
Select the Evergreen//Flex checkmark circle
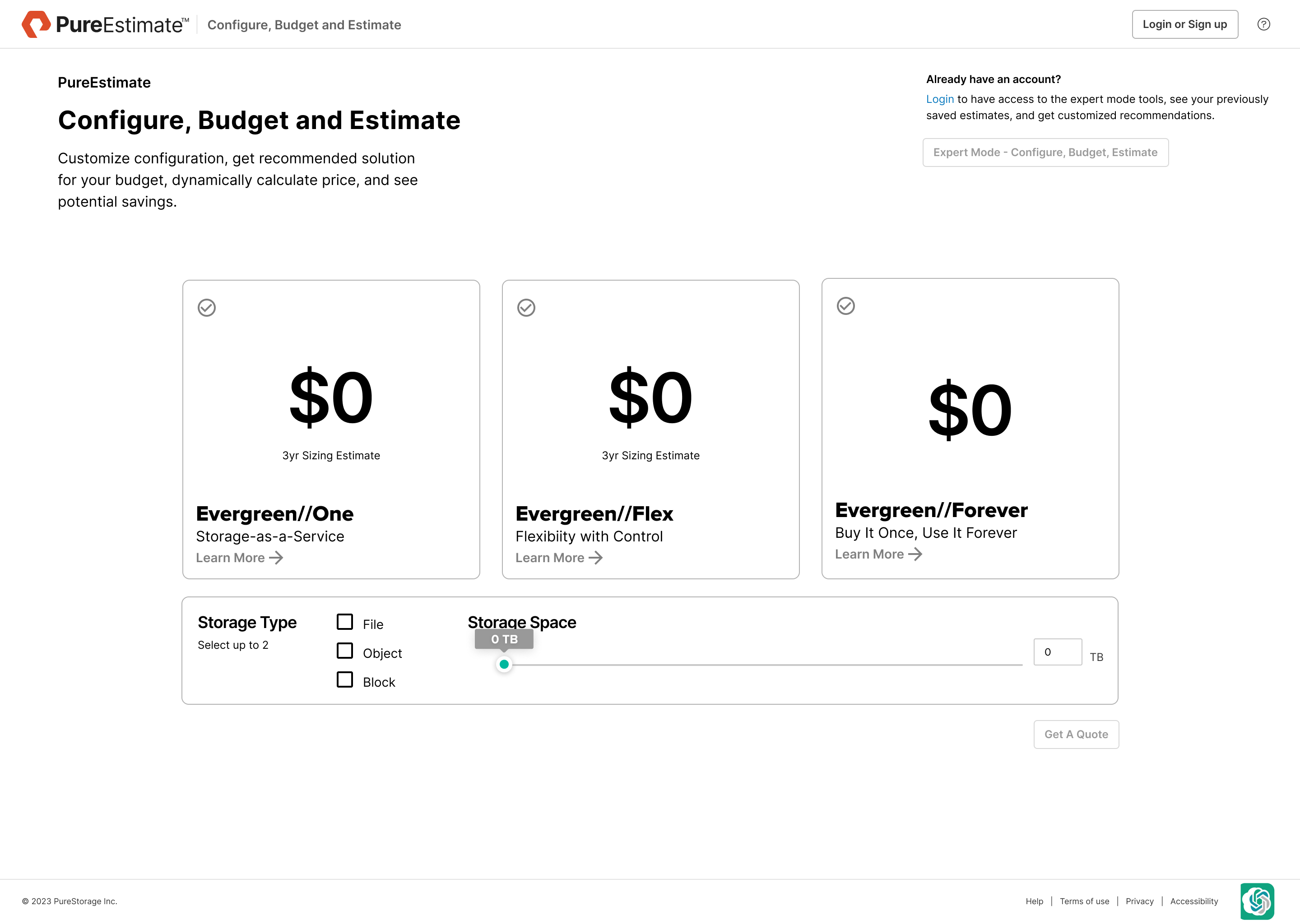[526, 308]
